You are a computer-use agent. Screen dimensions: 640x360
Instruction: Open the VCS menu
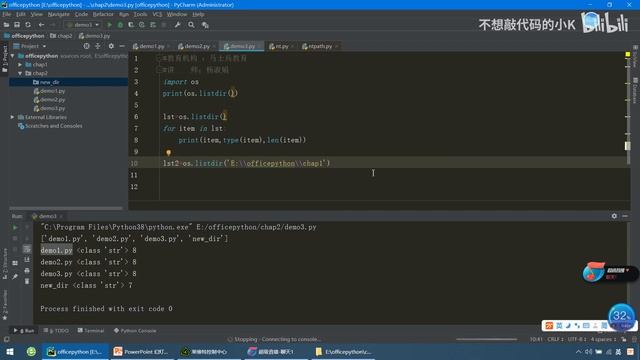(157, 14)
